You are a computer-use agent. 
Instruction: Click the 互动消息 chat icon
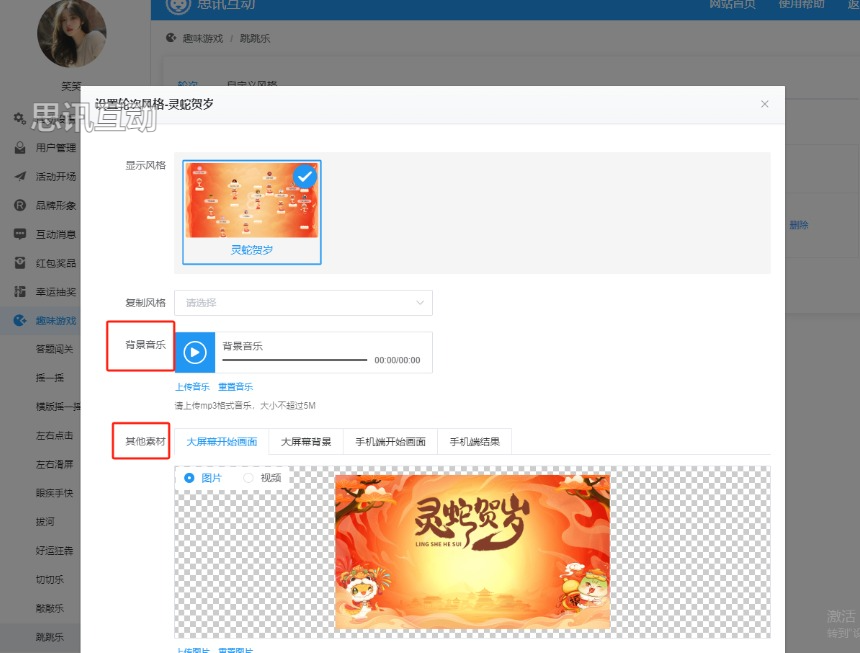pos(20,234)
